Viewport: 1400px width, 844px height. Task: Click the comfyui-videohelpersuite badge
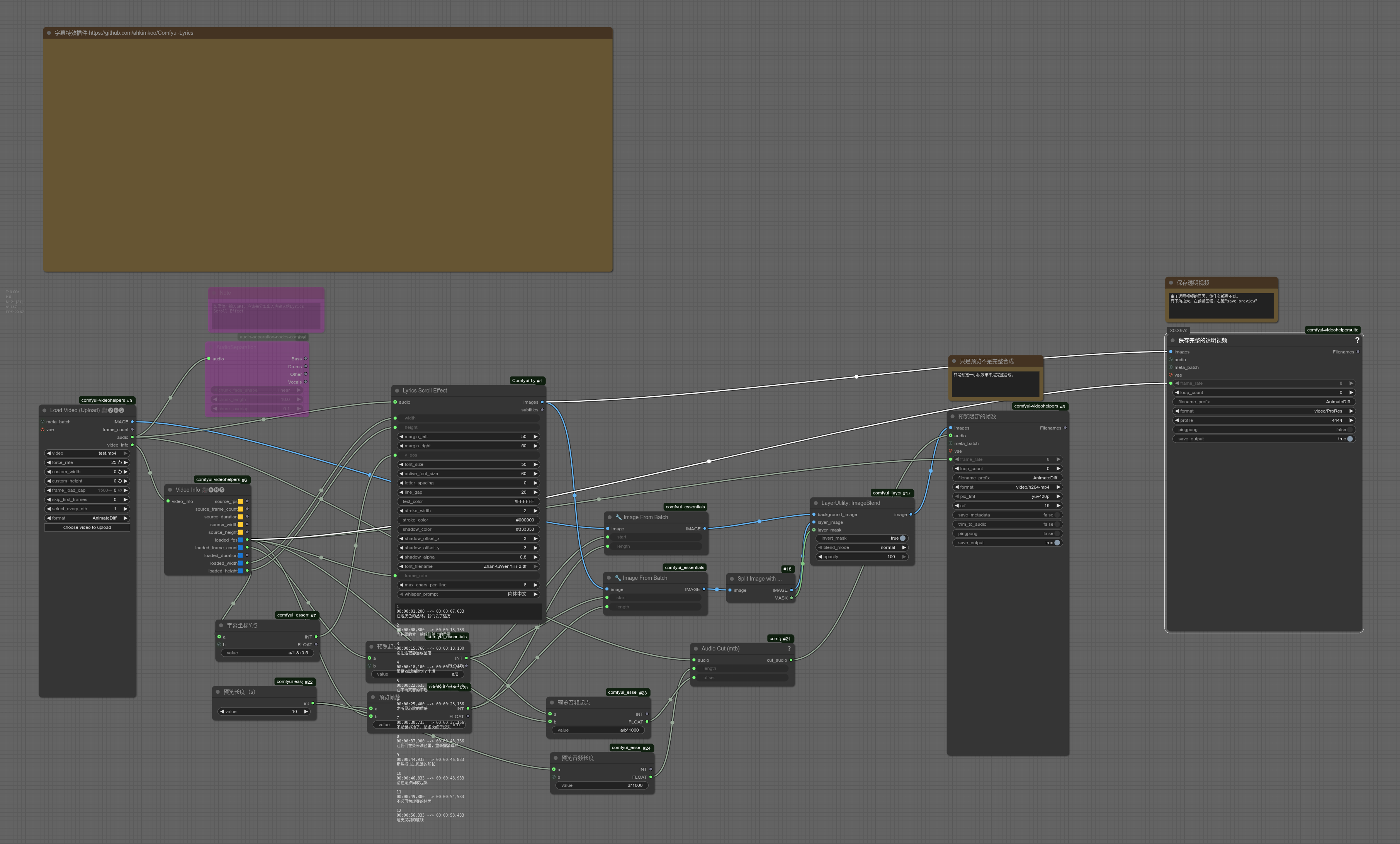[1332, 330]
